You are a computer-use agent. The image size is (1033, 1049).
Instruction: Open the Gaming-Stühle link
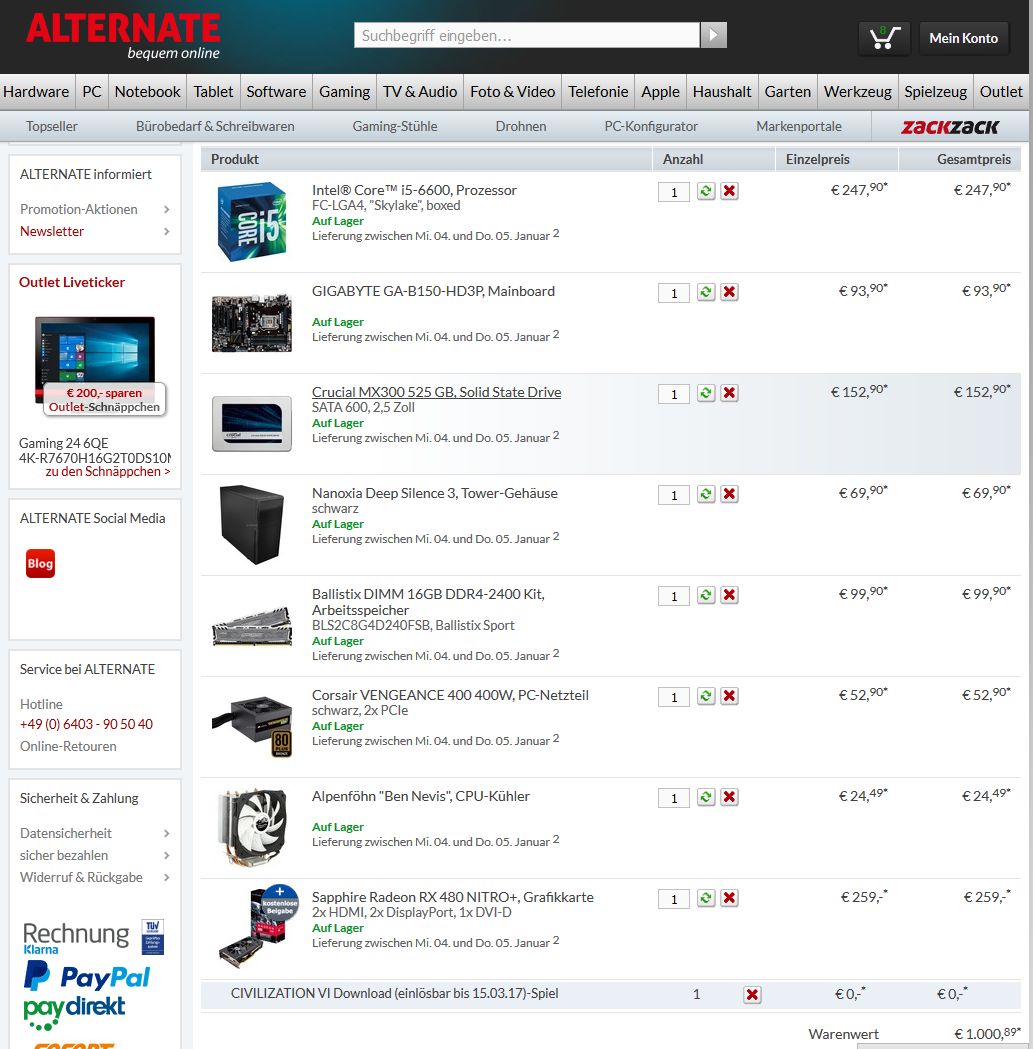point(395,126)
